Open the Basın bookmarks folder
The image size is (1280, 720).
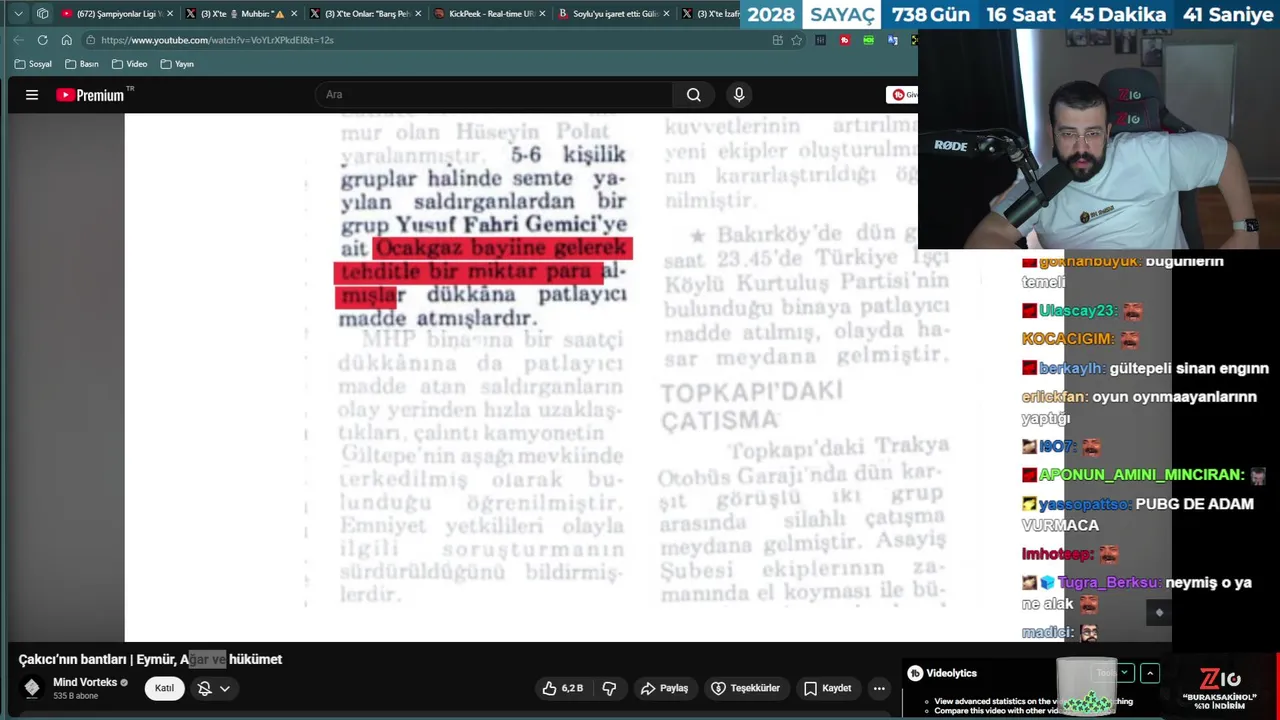tap(82, 64)
